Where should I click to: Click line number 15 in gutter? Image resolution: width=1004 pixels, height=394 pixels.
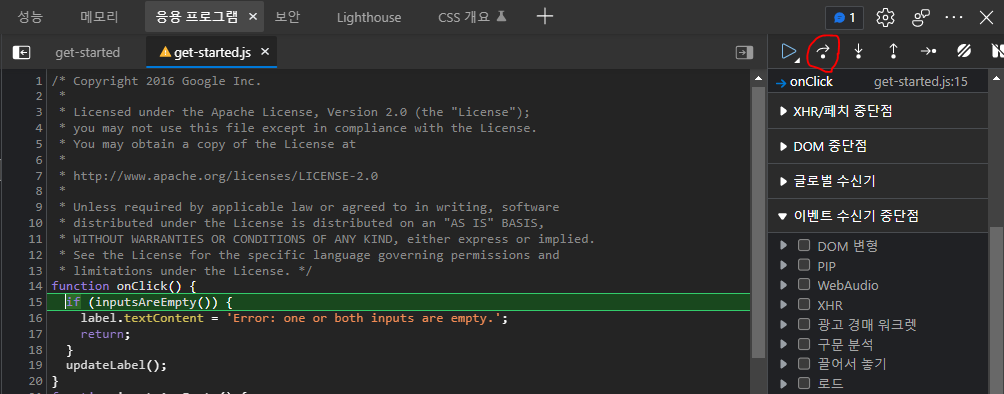click(x=35, y=302)
